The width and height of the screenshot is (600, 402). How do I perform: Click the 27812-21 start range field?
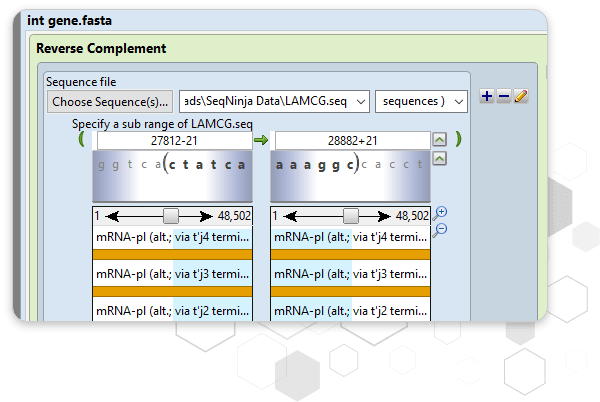174,141
